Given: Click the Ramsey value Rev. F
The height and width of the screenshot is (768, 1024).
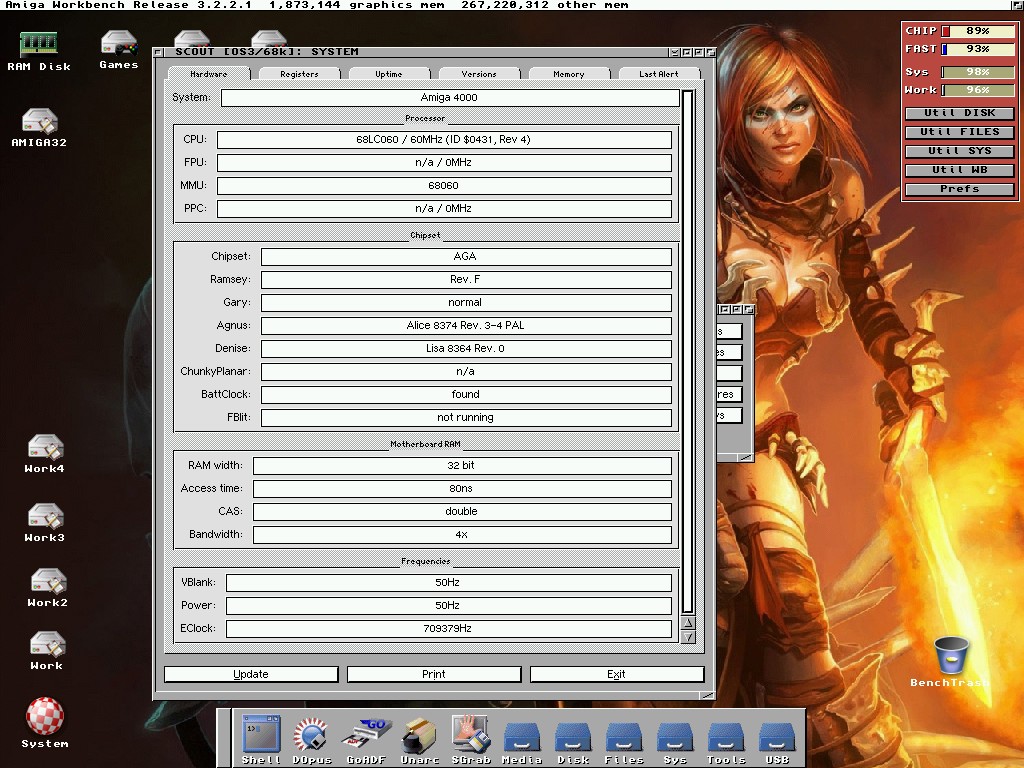Looking at the screenshot, I should [466, 280].
